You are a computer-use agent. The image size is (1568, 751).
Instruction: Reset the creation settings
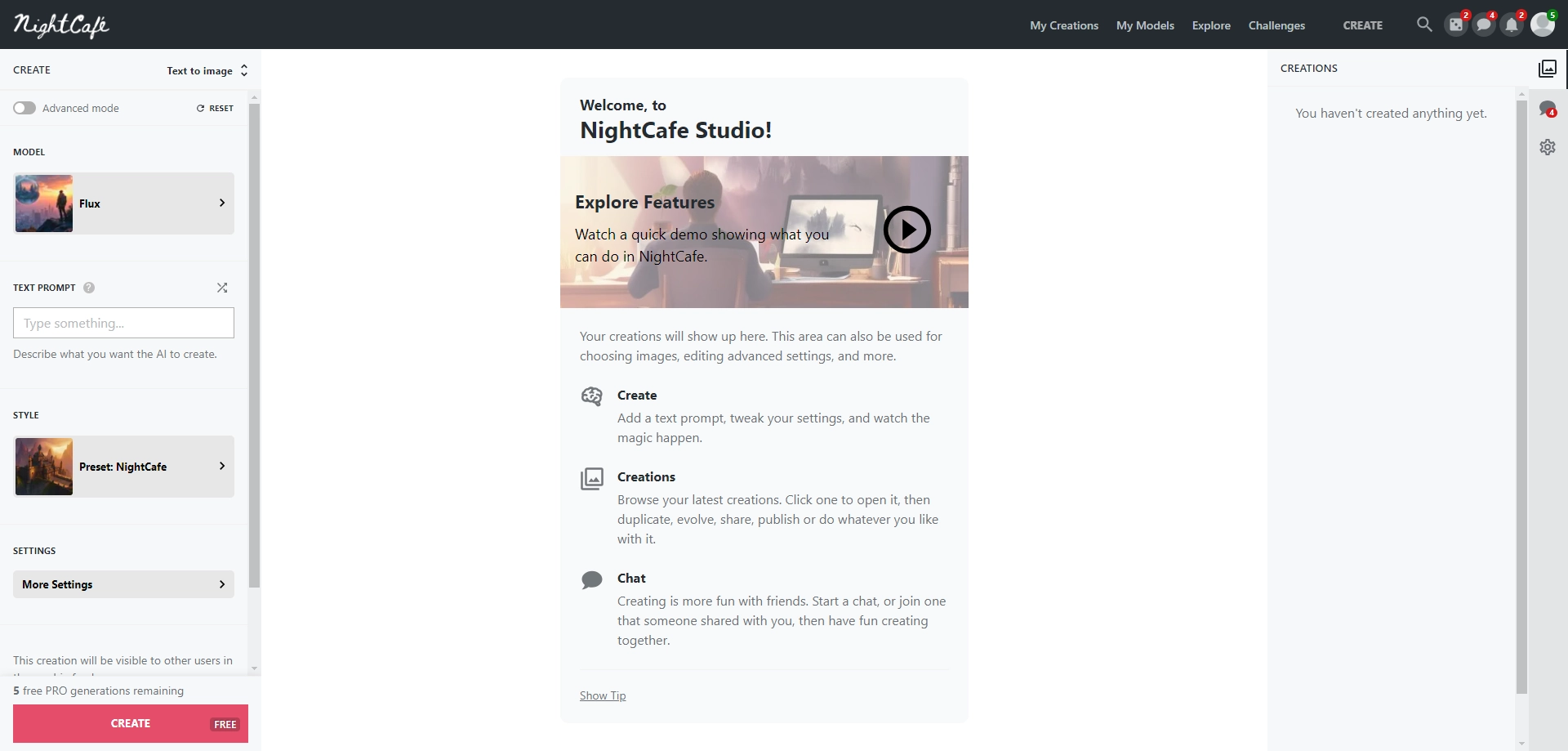point(215,108)
